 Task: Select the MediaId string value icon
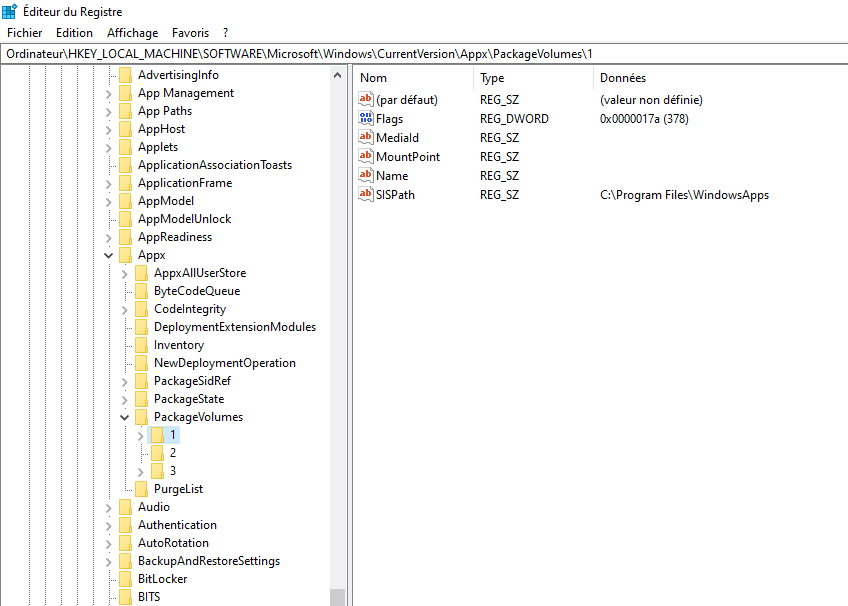(366, 137)
